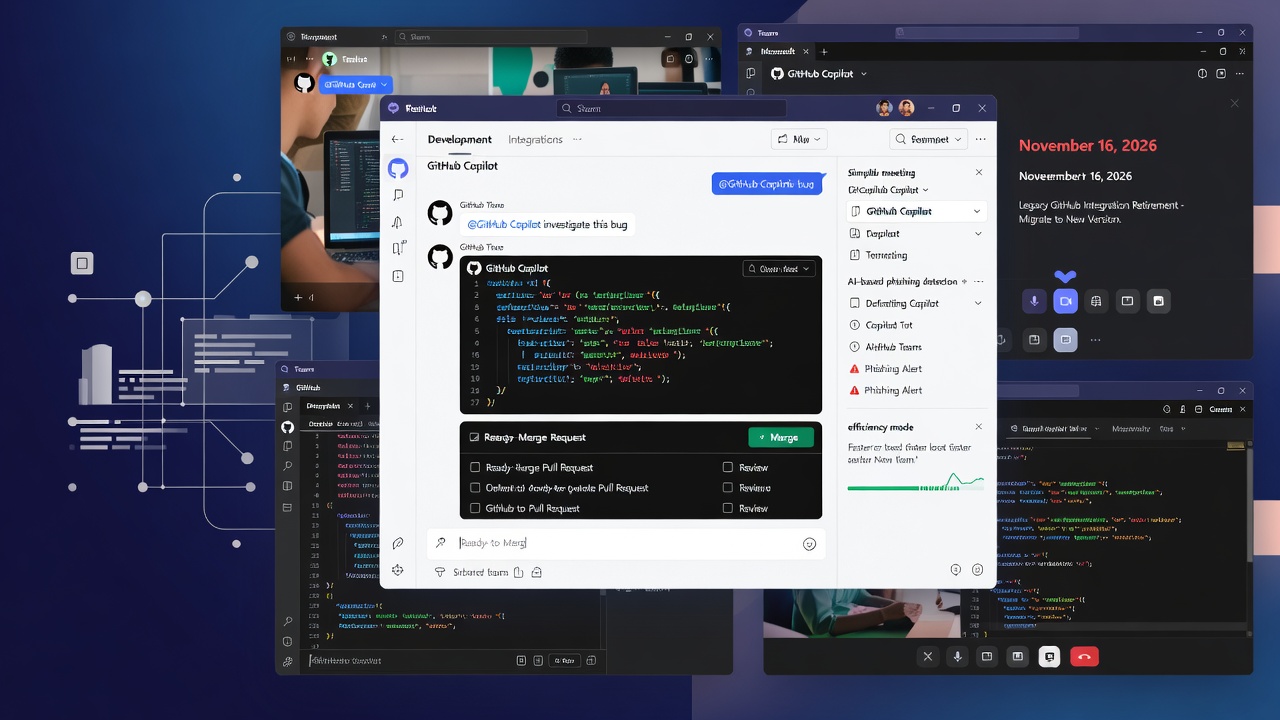Screen dimensions: 1280x720
Task: Click the feather pen icon in left rail
Action: tap(398, 543)
